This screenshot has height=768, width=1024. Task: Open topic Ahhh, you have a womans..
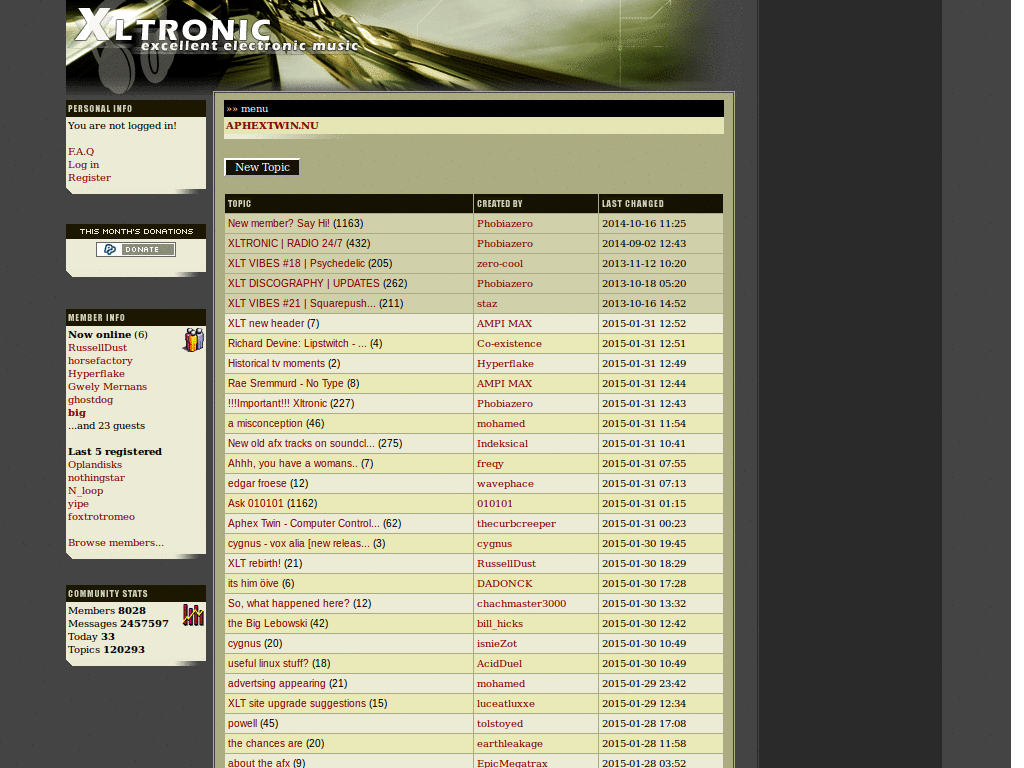pyautogui.click(x=293, y=464)
